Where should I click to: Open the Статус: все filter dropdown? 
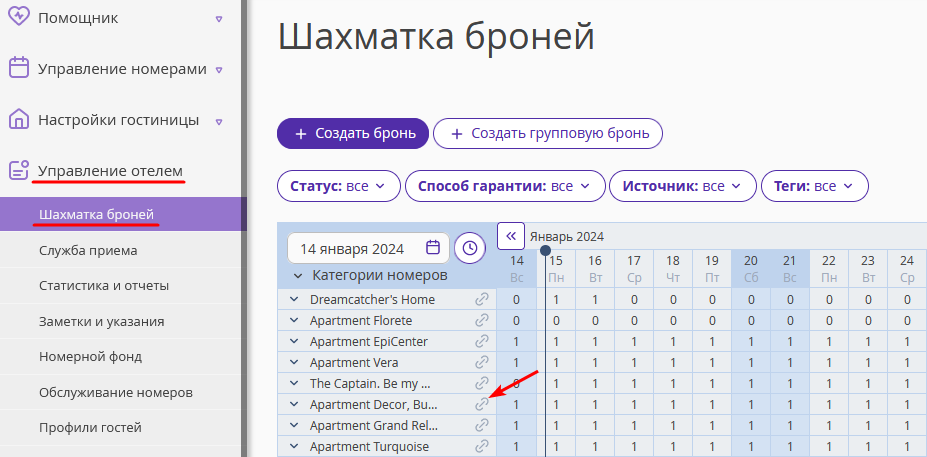[x=339, y=186]
